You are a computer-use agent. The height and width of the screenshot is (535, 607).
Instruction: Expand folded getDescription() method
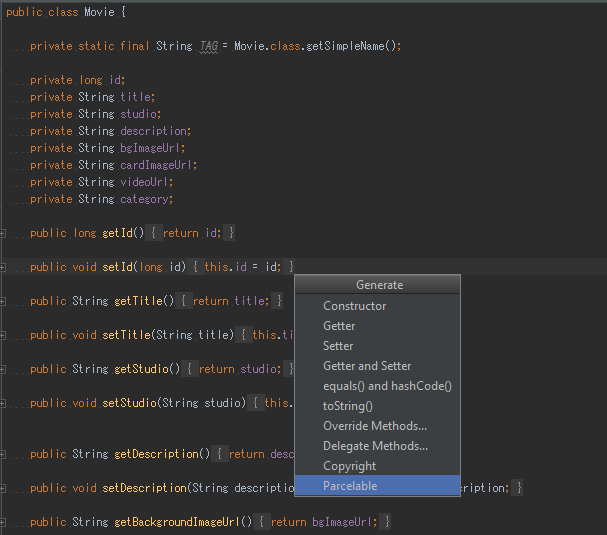click(x=2, y=454)
